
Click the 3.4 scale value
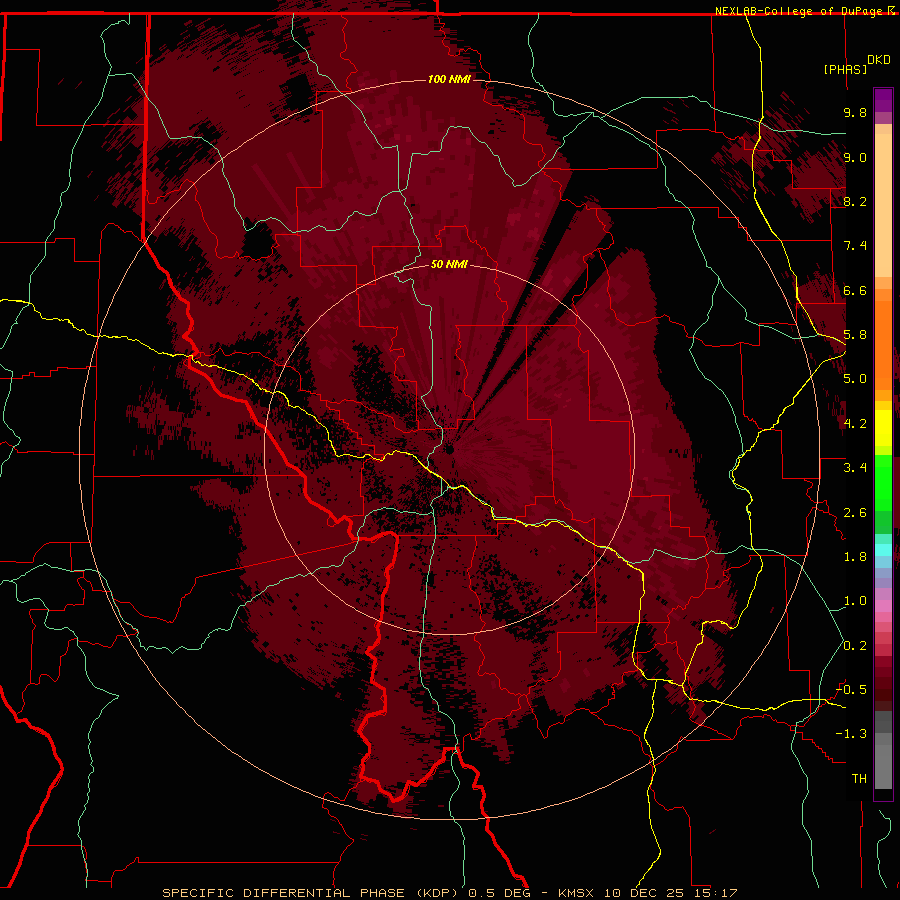(855, 468)
